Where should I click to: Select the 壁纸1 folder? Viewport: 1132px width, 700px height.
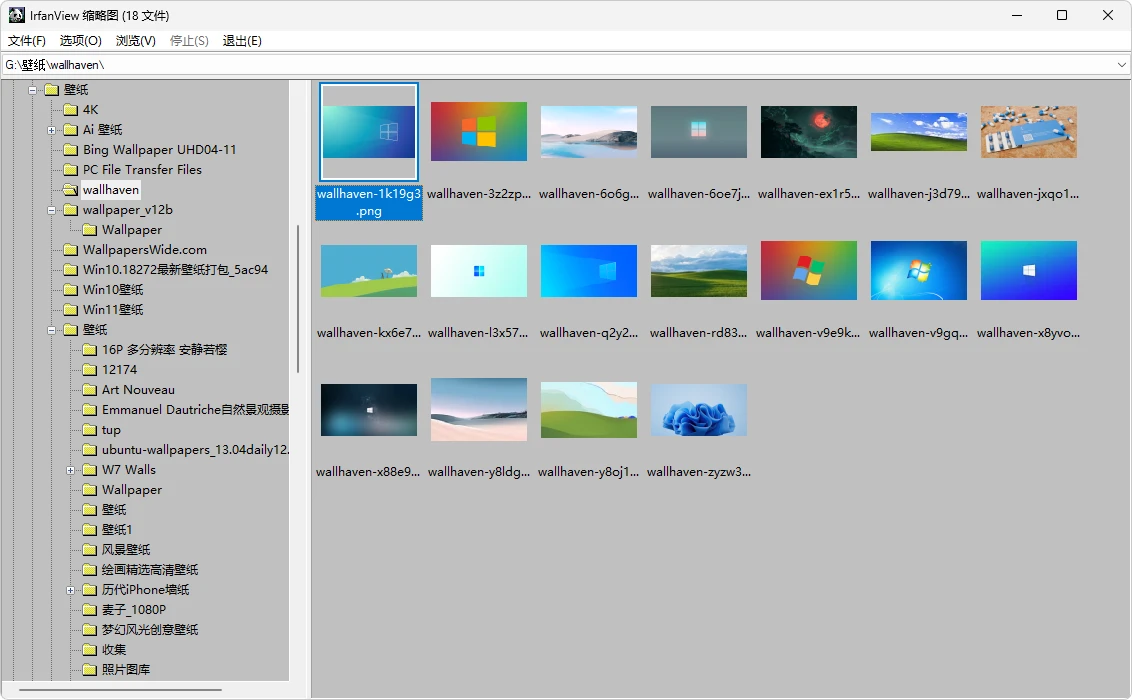[x=117, y=530]
